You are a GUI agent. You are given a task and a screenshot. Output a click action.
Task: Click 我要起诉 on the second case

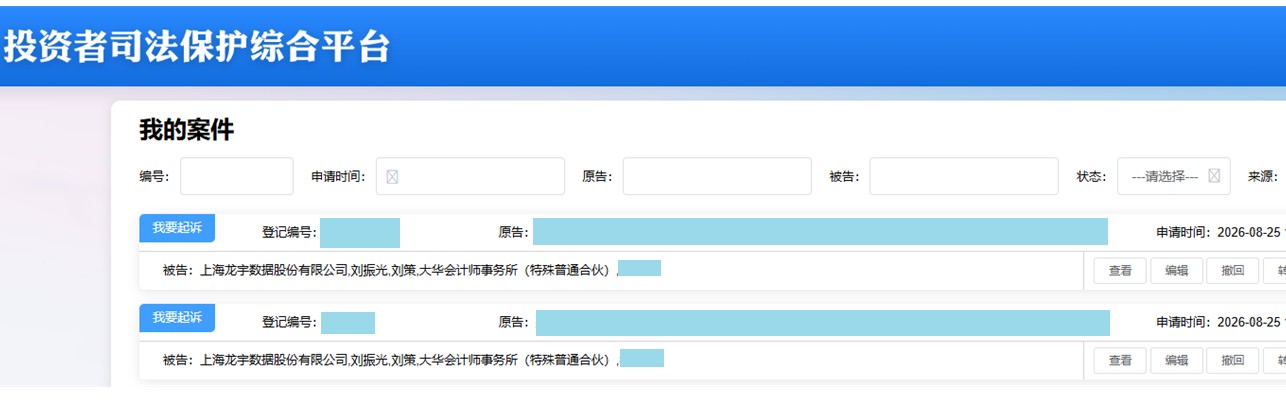point(177,318)
